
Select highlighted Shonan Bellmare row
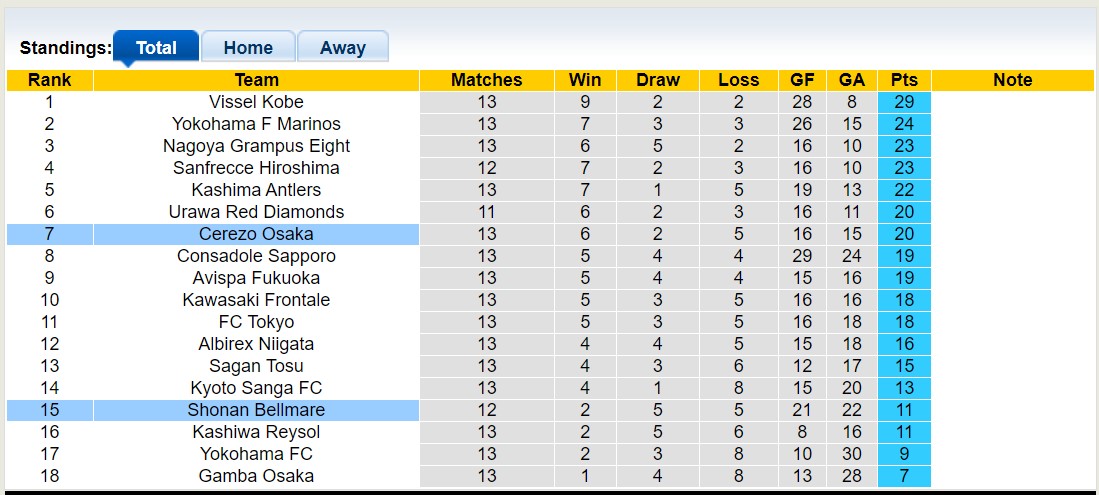click(x=256, y=410)
